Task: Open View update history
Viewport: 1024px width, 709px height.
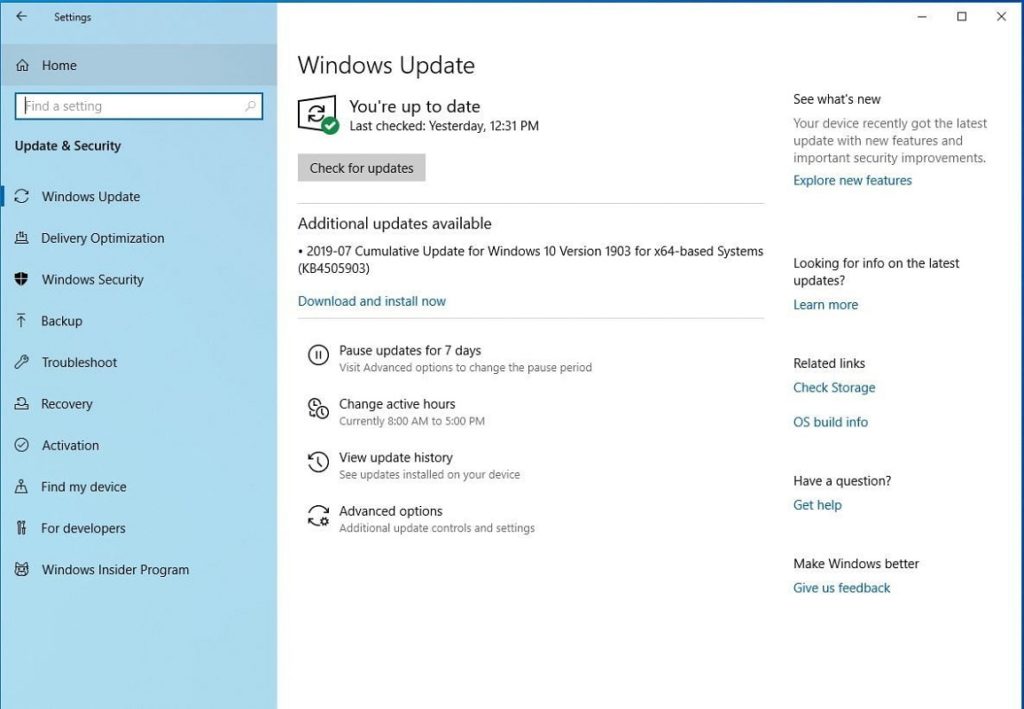Action: coord(395,458)
